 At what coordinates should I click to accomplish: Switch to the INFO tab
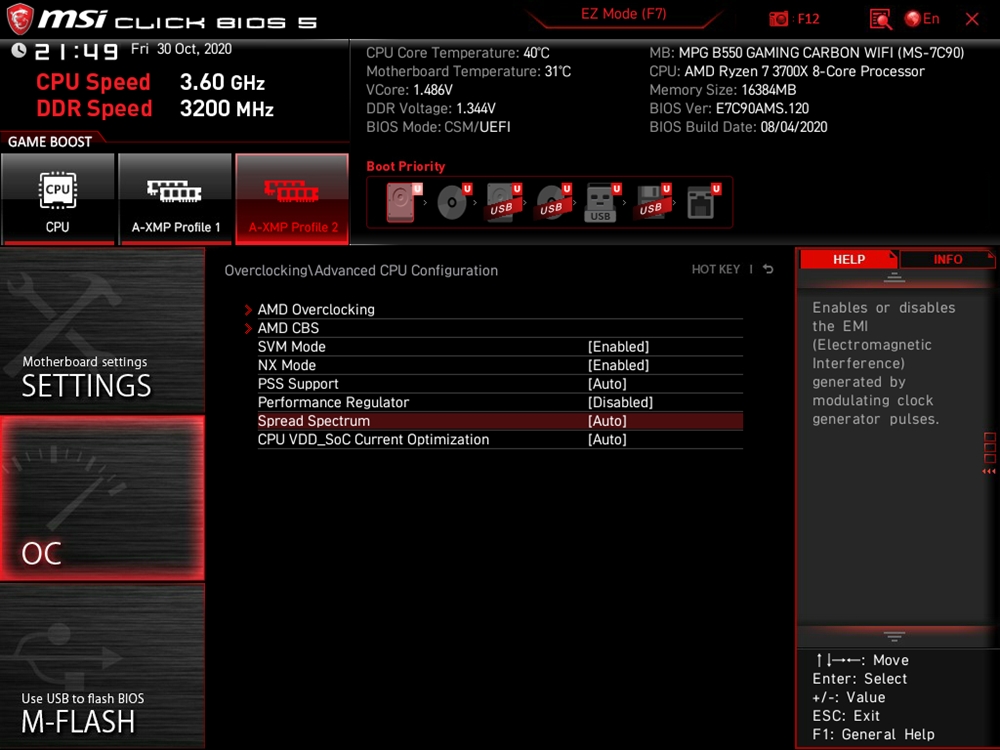[948, 260]
